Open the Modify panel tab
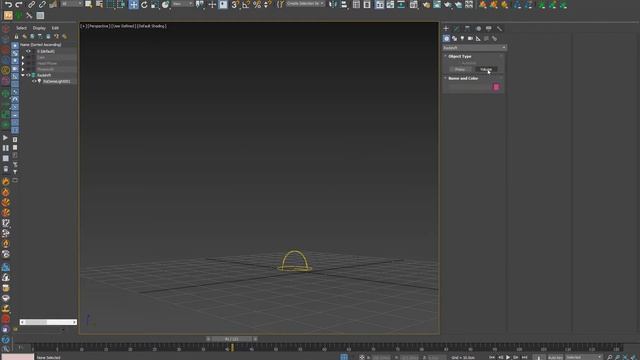This screenshot has width=640, height=360. (x=456, y=29)
